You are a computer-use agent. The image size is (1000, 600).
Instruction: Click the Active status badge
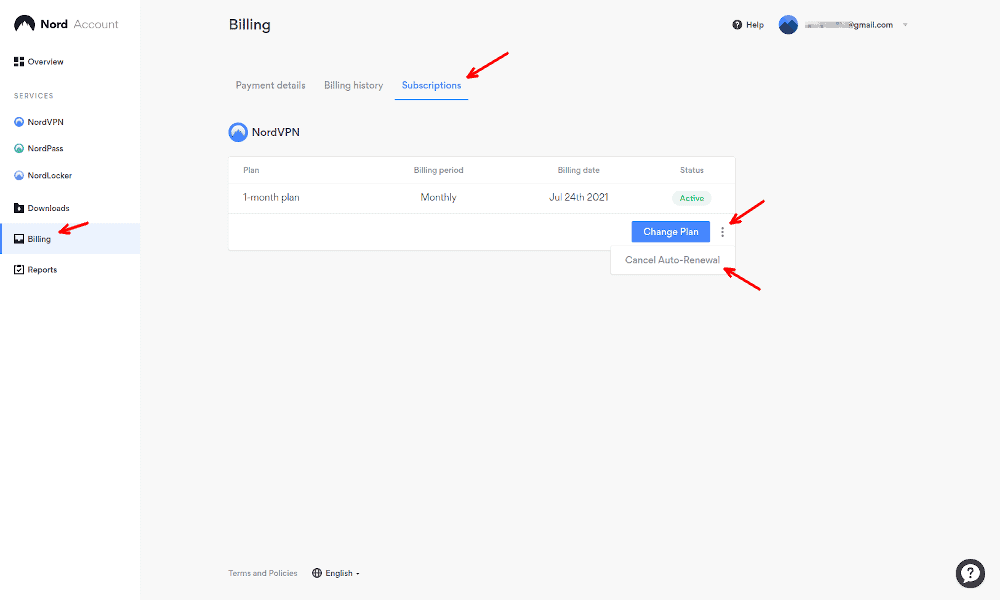692,198
